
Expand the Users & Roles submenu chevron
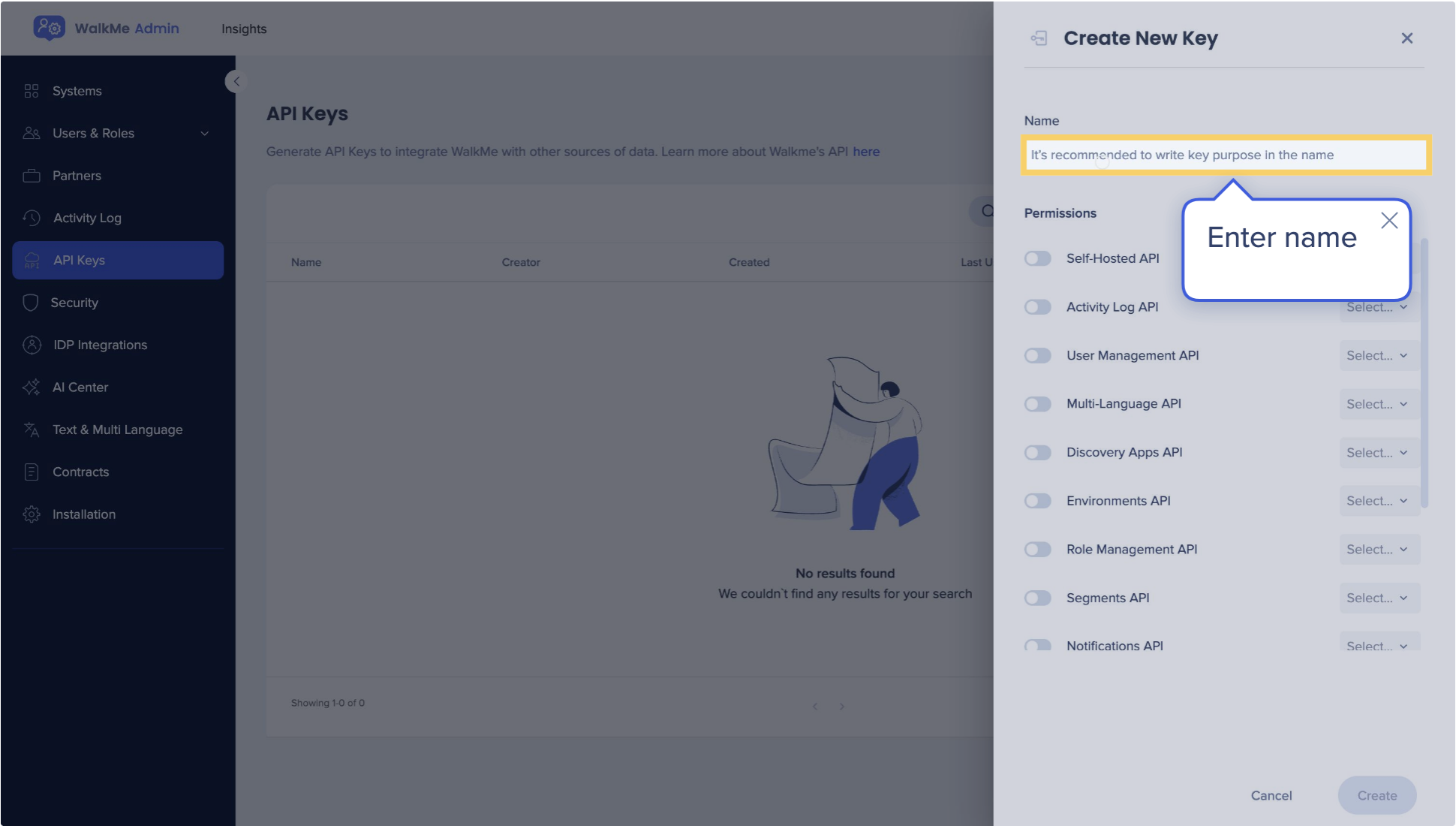click(204, 134)
